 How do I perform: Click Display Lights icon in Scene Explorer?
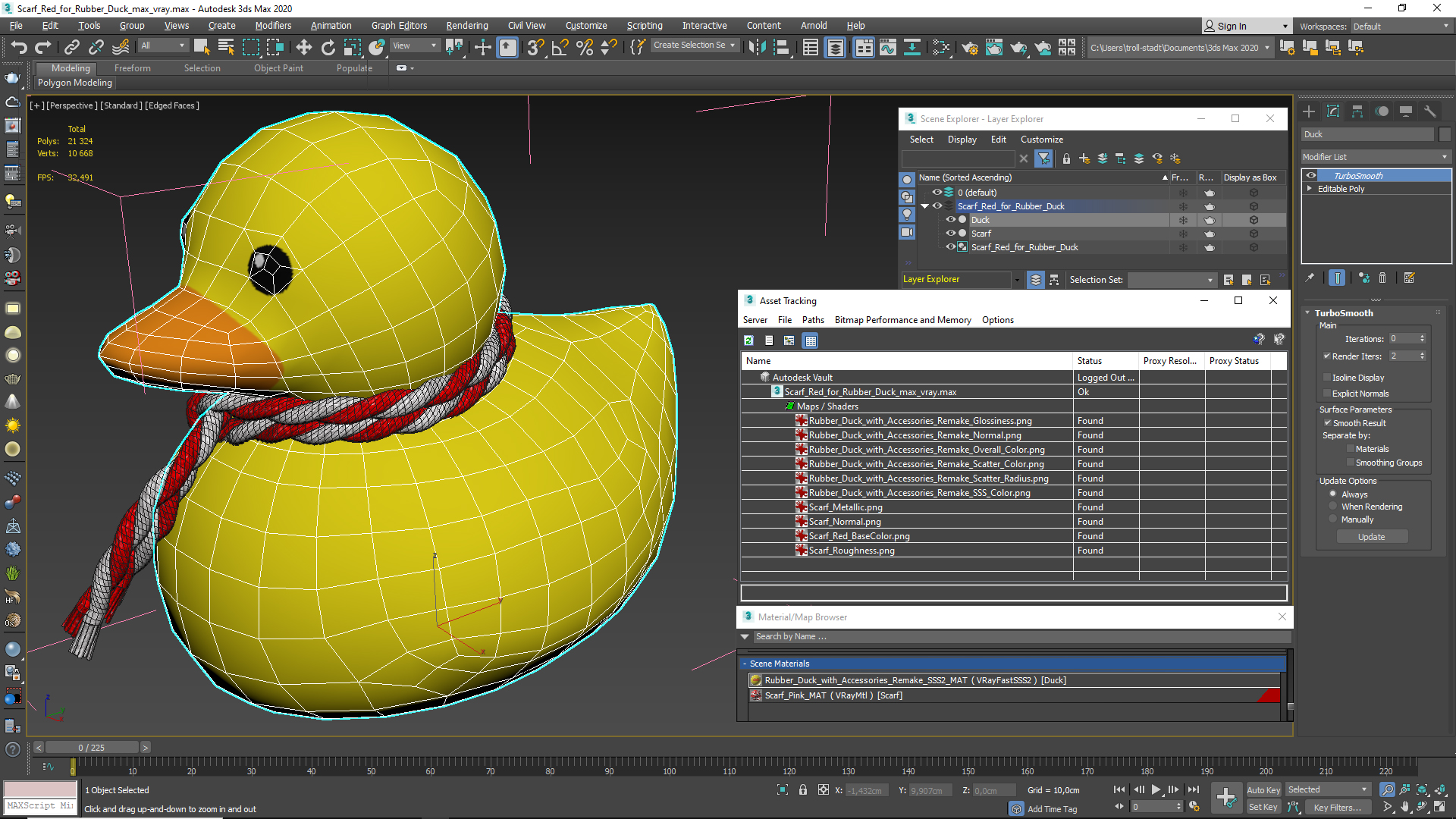click(x=907, y=215)
